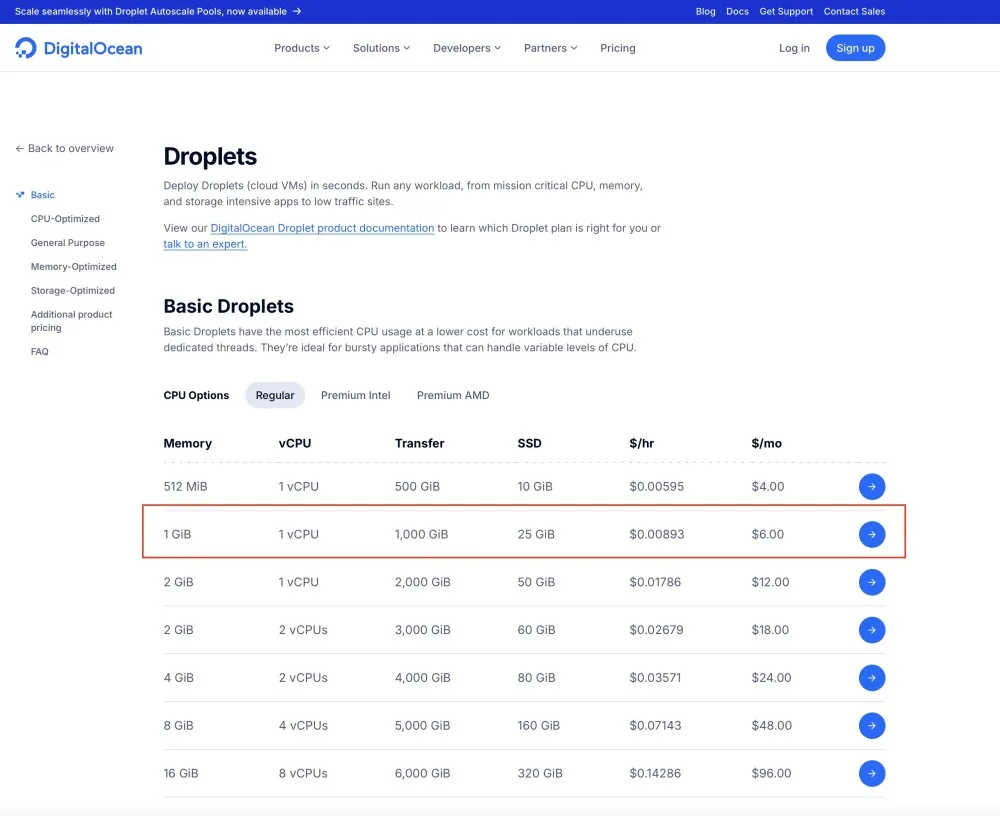Click arrow button for $48.00 plan

coord(871,725)
